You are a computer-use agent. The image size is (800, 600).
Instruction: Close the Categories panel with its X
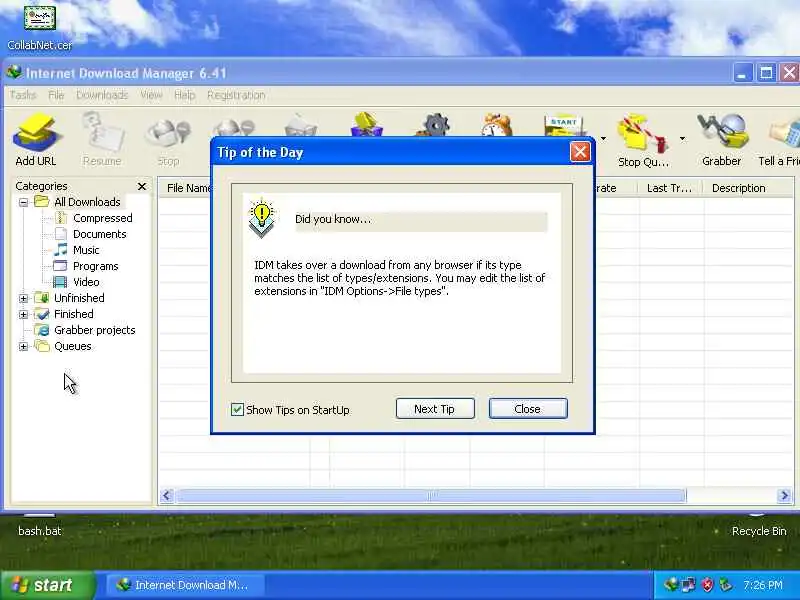[142, 186]
